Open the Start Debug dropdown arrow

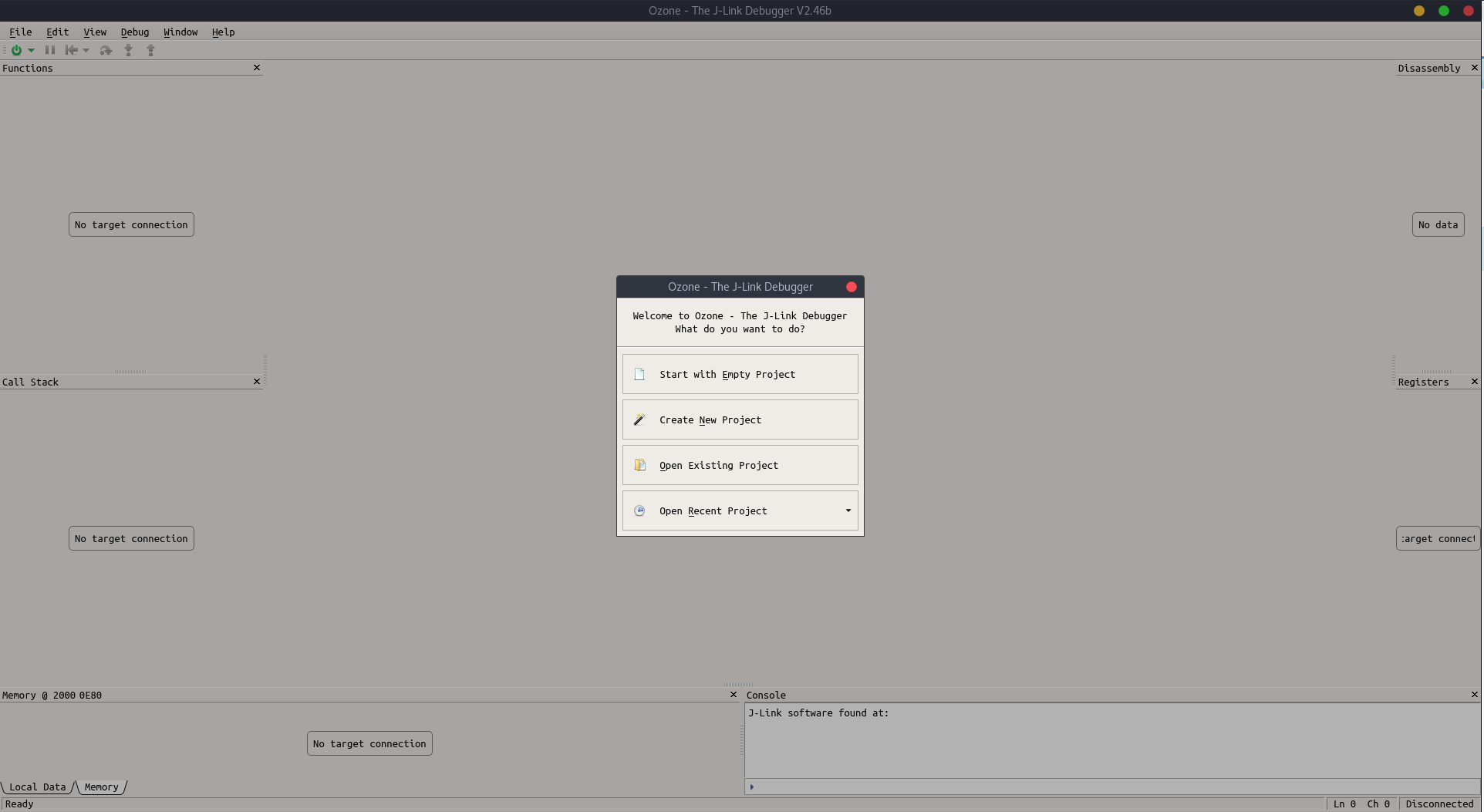pos(31,50)
